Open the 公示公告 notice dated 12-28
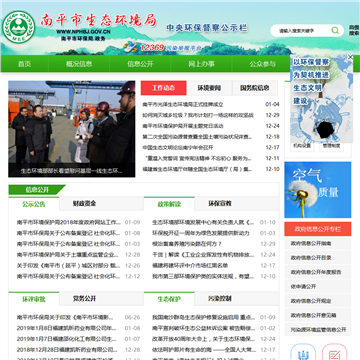The height and width of the screenshot is (360, 360). [x=68, y=255]
